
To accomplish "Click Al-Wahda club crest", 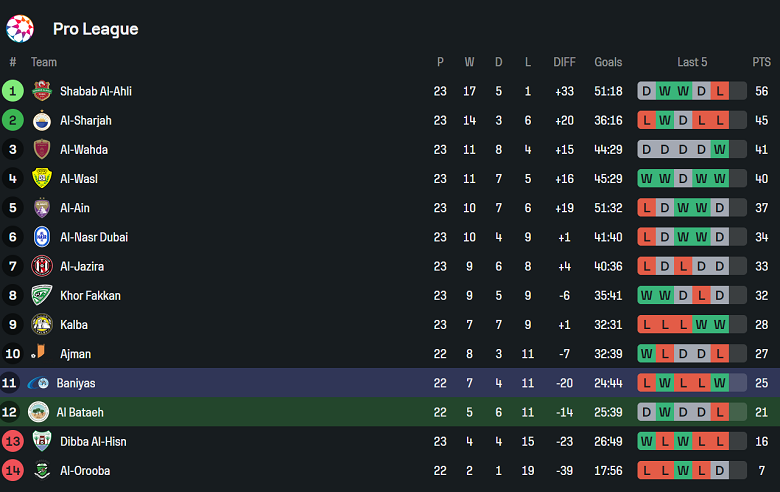I will 41,150.
